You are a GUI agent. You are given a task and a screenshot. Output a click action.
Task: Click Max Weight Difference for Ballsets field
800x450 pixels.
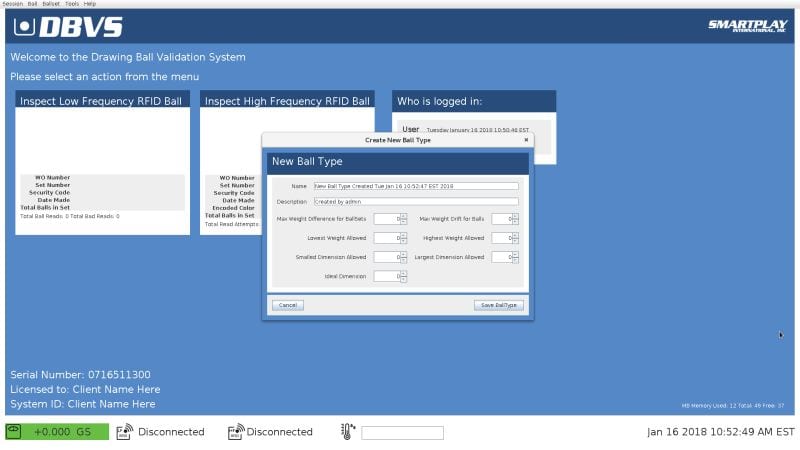(x=387, y=219)
